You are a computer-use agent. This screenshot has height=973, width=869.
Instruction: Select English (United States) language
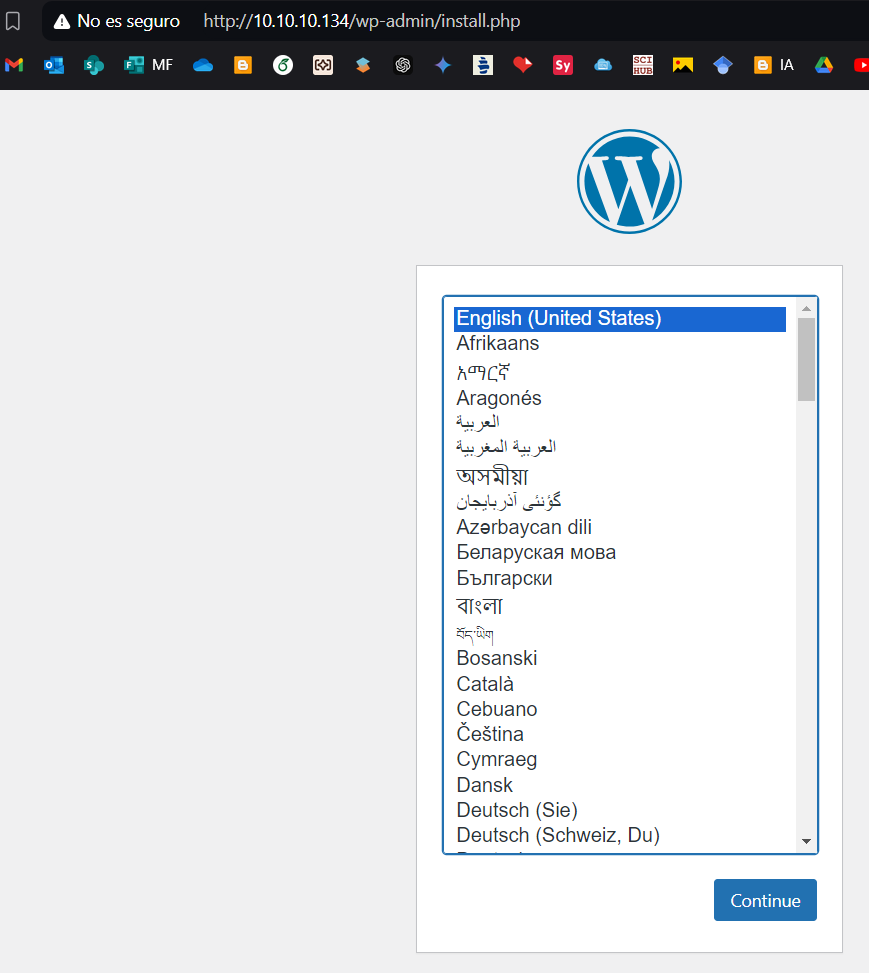click(x=619, y=318)
